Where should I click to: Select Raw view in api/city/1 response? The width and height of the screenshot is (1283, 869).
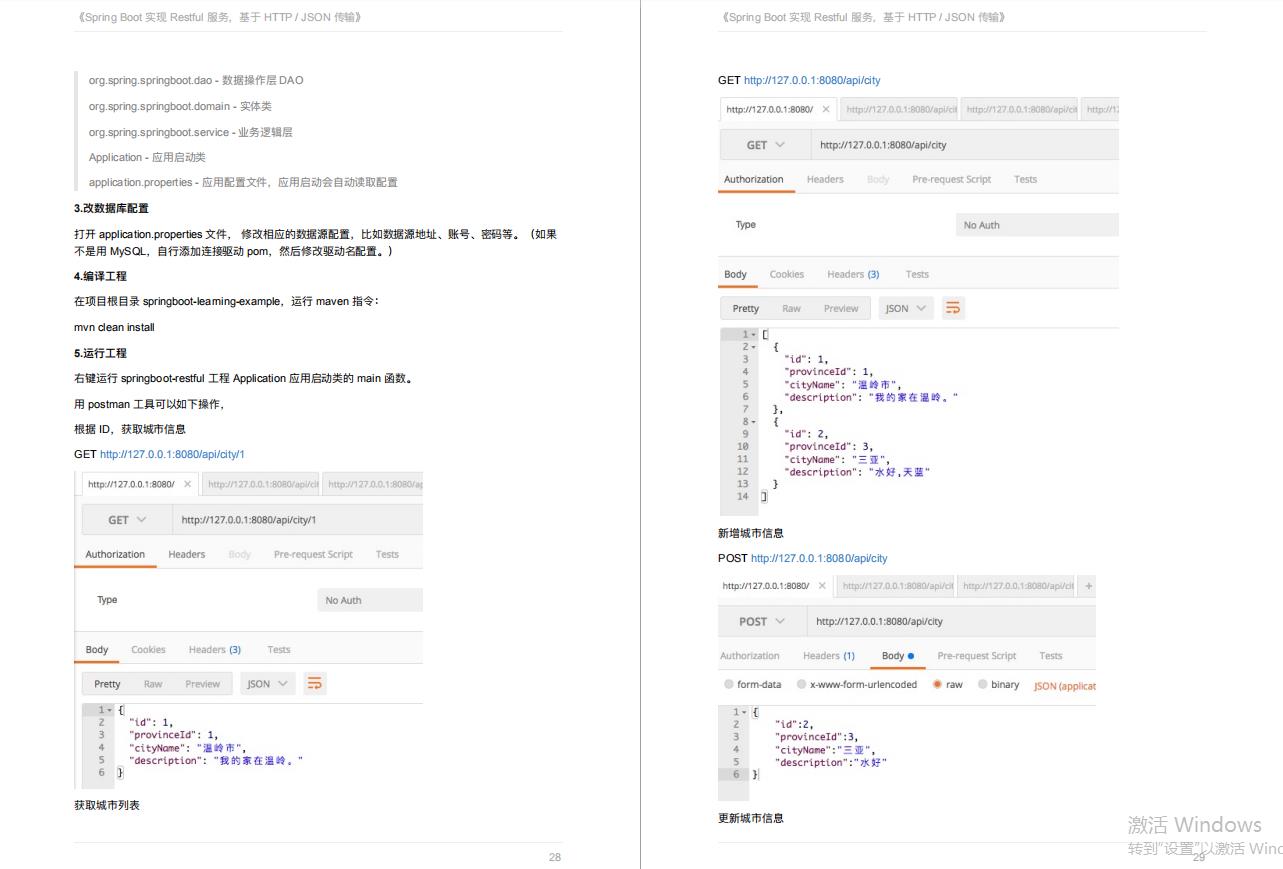point(153,684)
